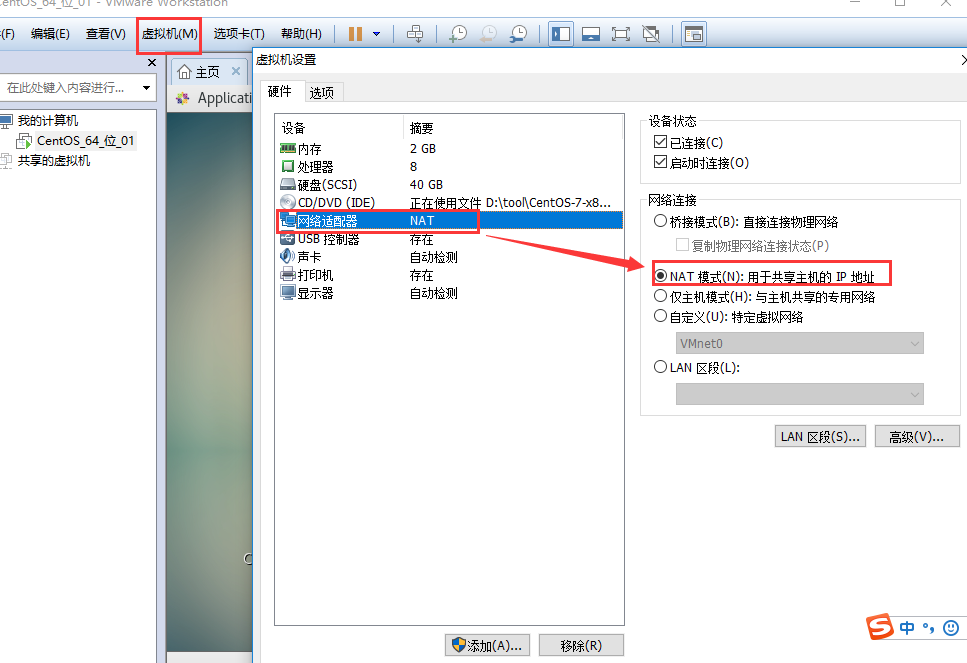The width and height of the screenshot is (967, 663).
Task: Select the 内存 memory device row
Action: tap(449, 149)
